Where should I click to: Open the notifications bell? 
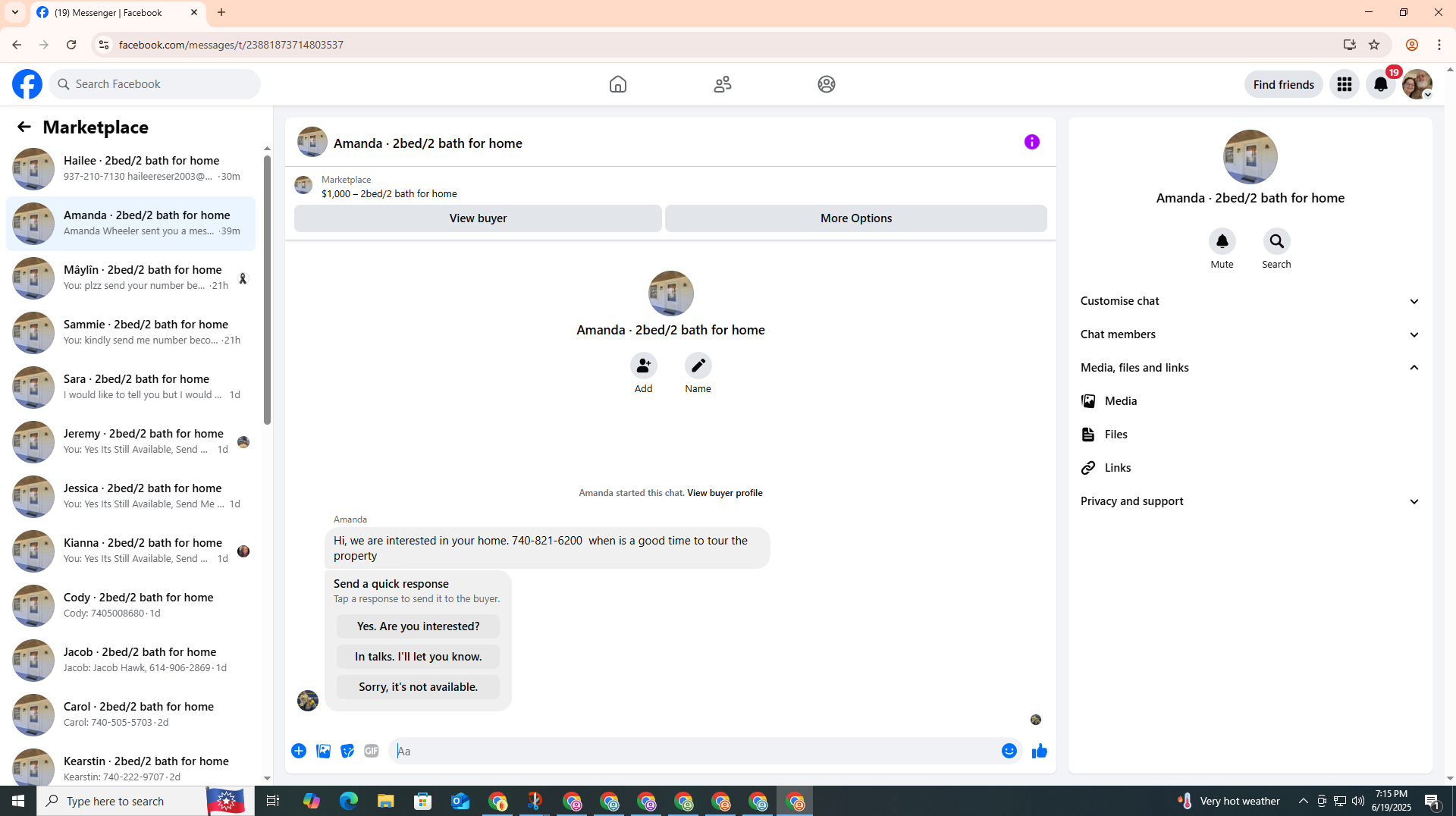(x=1381, y=84)
